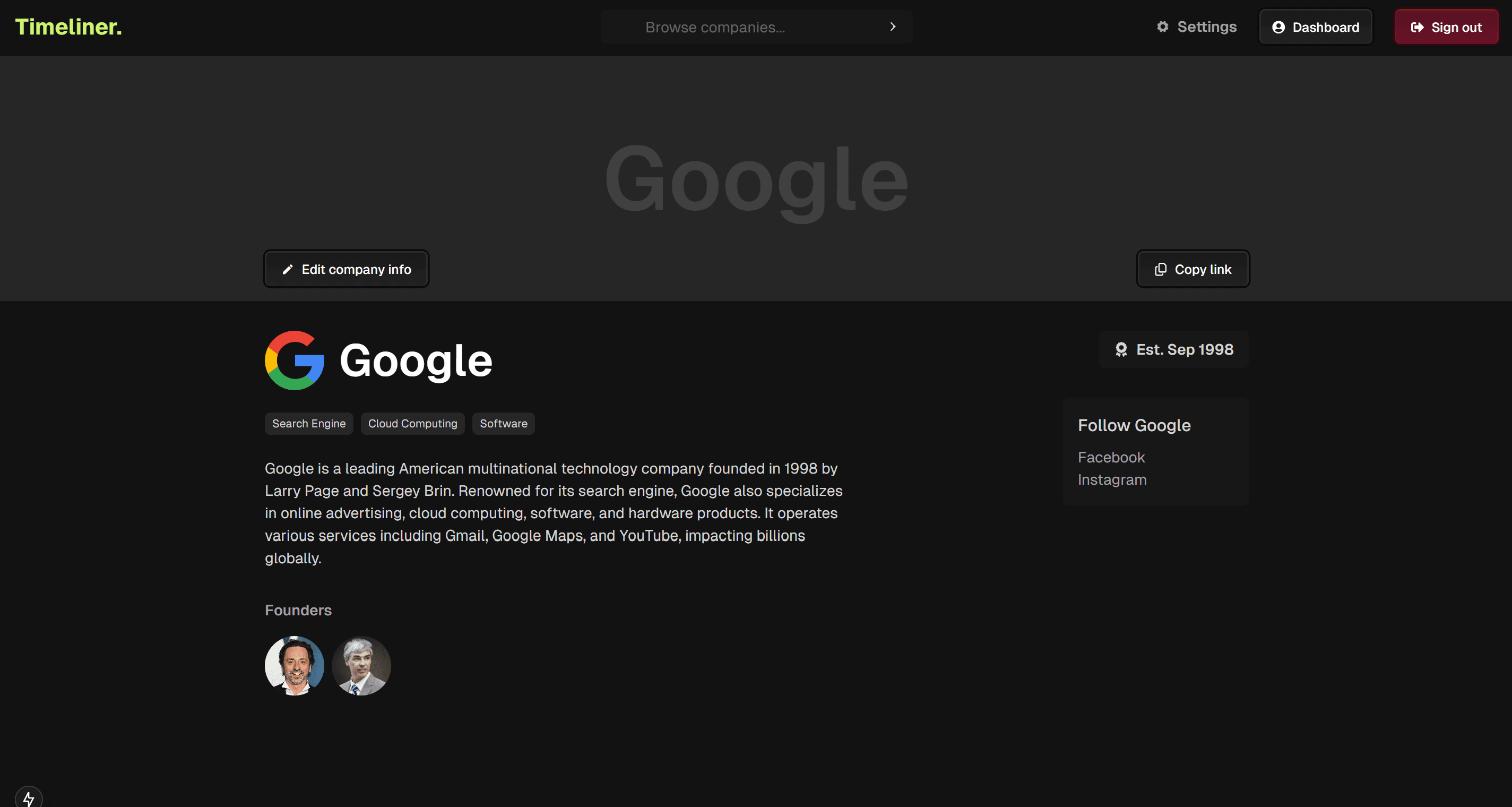
Task: Click the Edit company info button
Action: [x=347, y=269]
